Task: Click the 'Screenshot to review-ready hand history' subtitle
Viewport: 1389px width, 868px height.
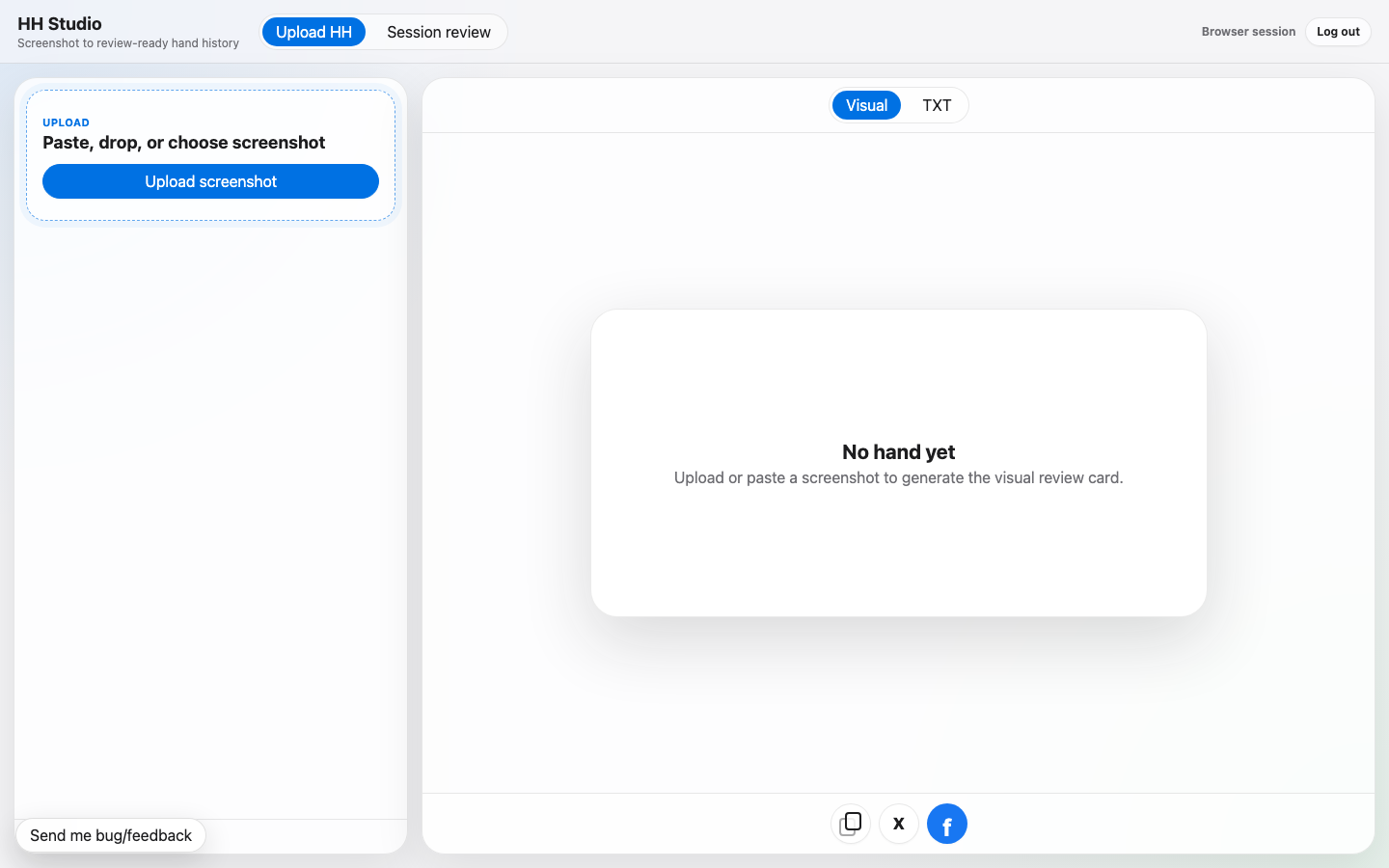Action: [x=128, y=43]
